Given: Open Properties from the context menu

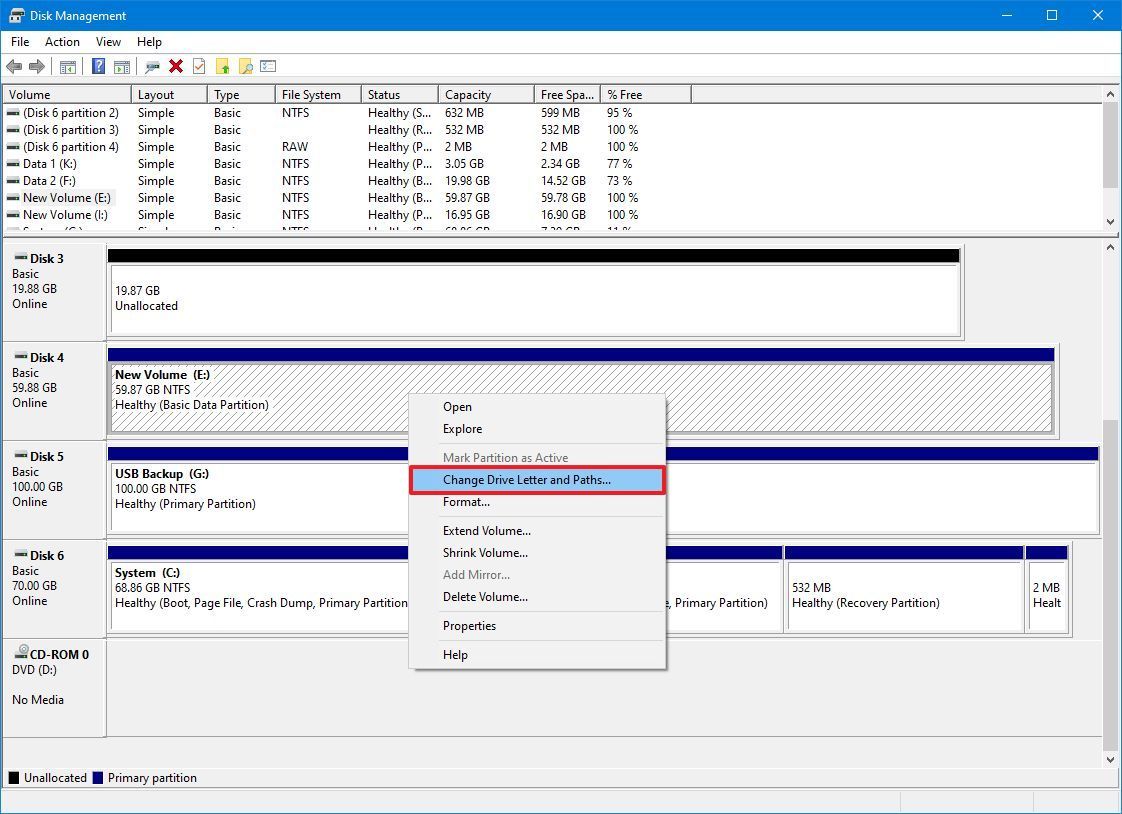Looking at the screenshot, I should pos(470,625).
